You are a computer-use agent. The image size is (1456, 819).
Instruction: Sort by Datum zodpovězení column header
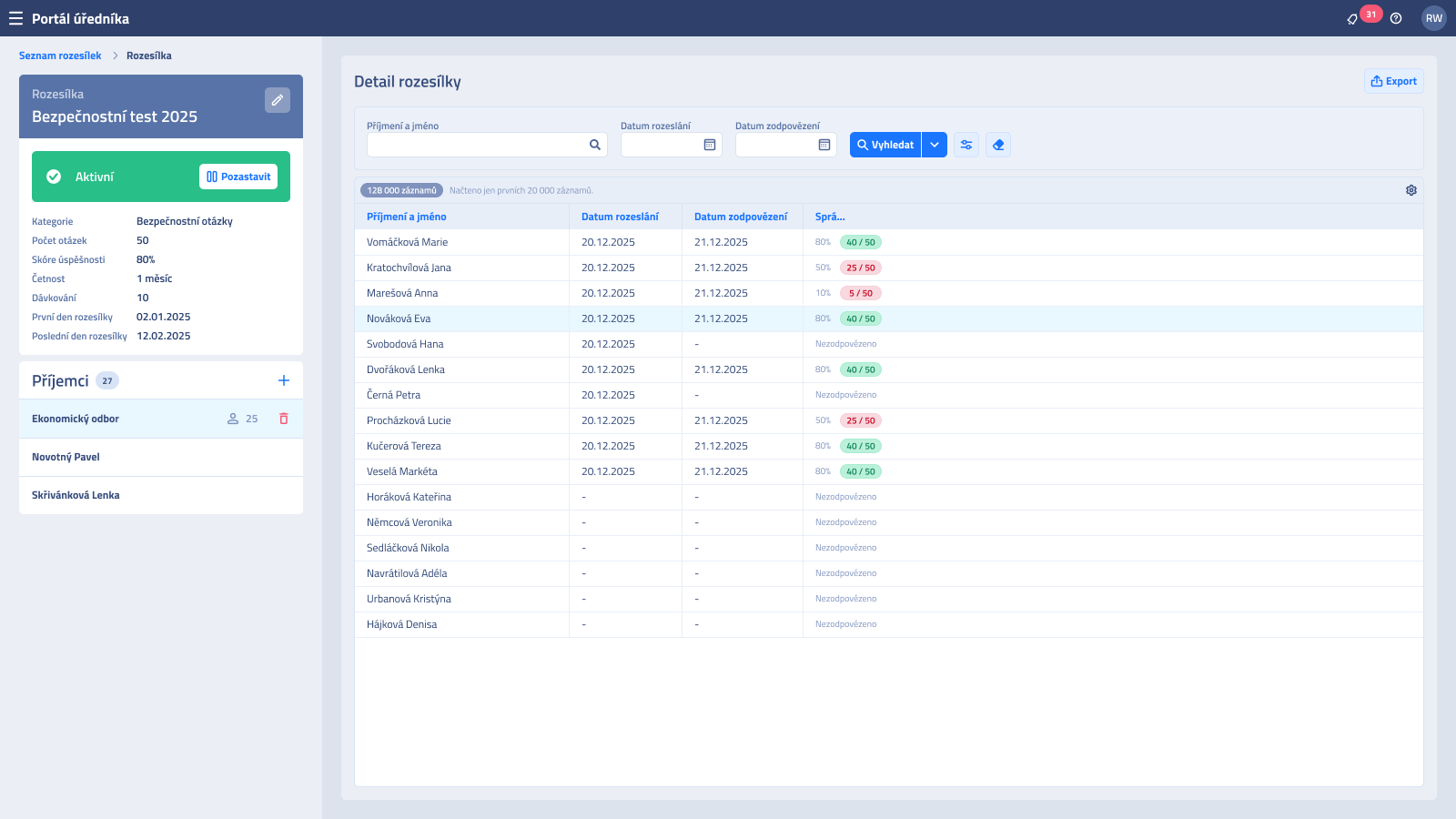(x=741, y=217)
